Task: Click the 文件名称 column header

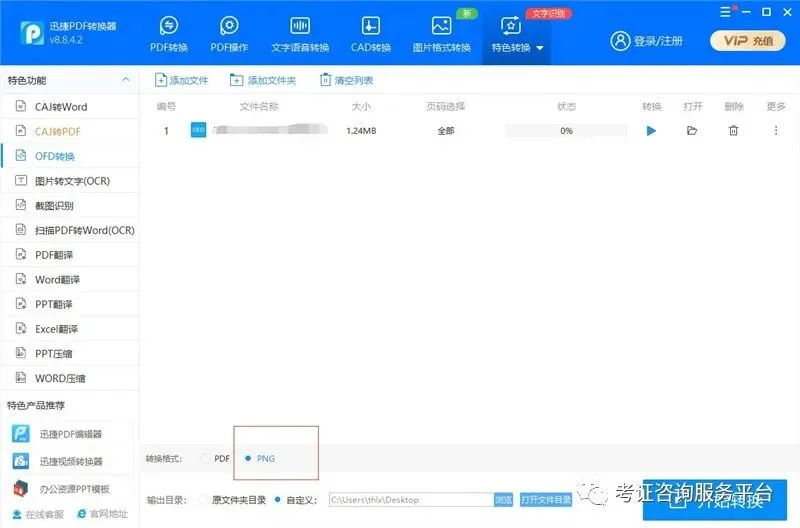Action: coord(259,107)
